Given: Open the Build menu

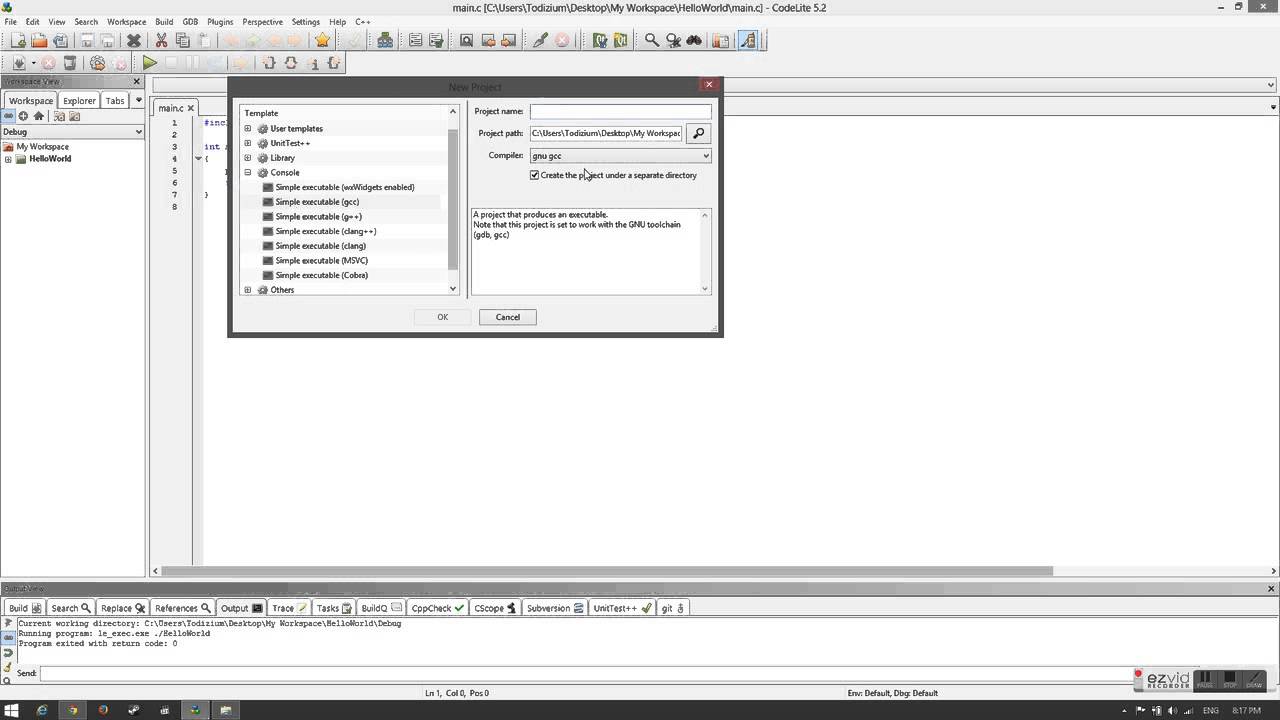Looking at the screenshot, I should 164,21.
